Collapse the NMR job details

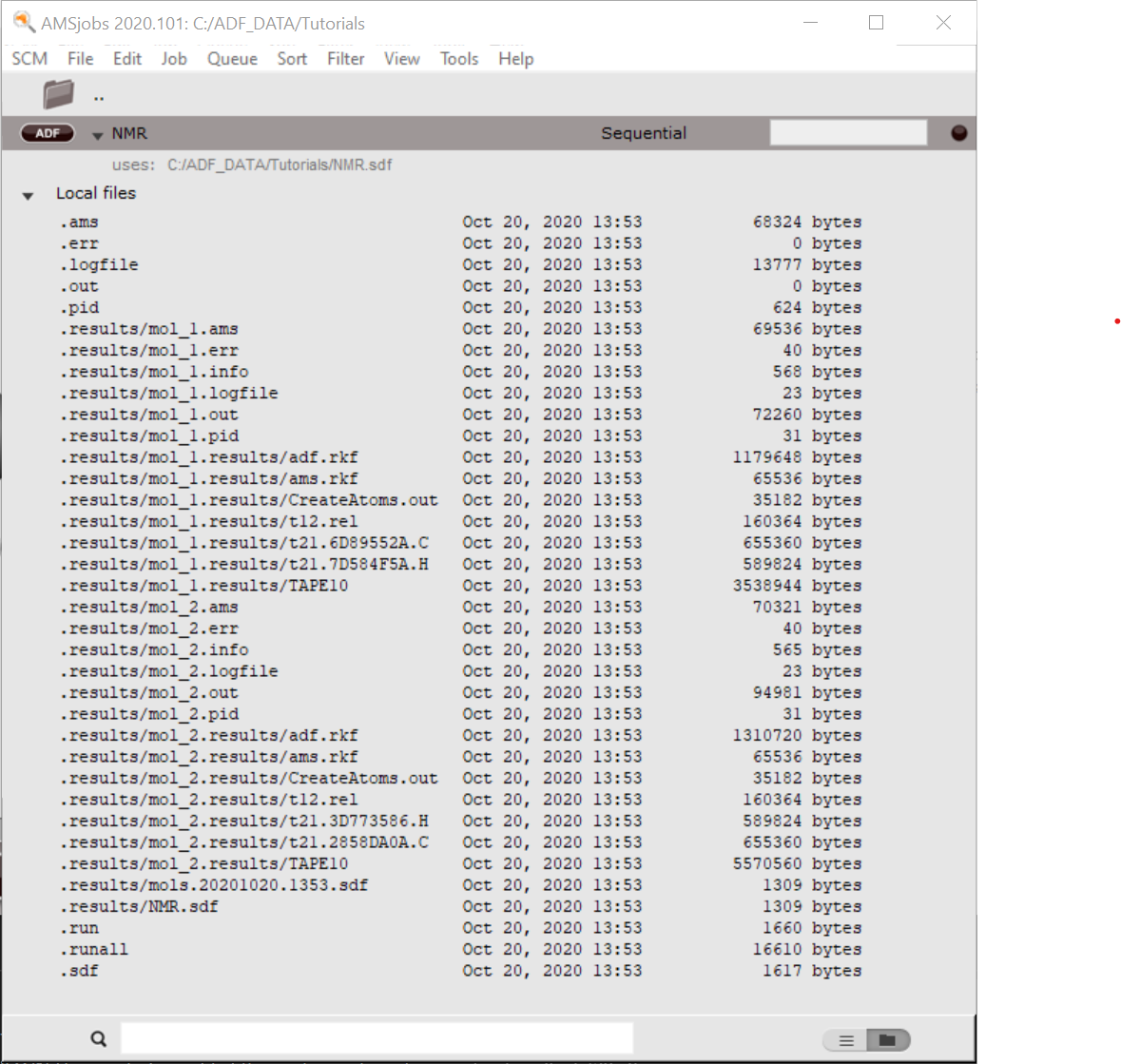tap(96, 135)
